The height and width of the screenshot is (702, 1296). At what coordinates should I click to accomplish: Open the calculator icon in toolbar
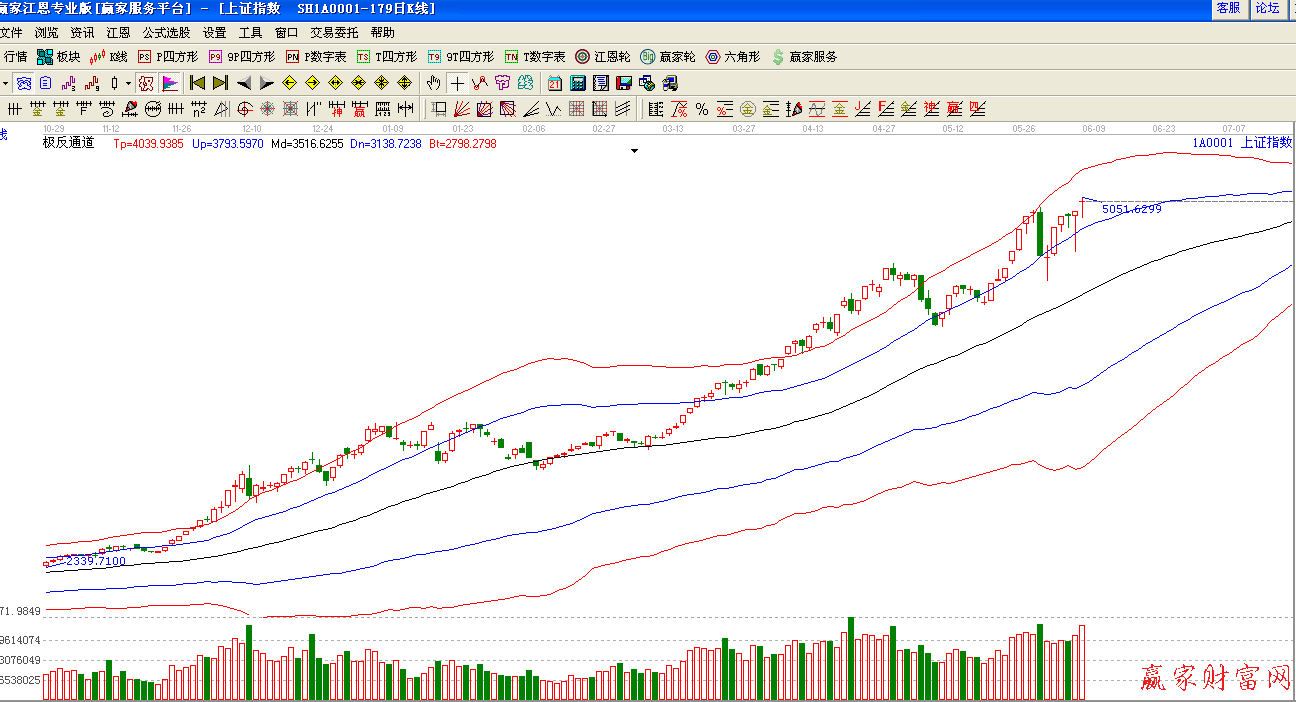tap(577, 83)
